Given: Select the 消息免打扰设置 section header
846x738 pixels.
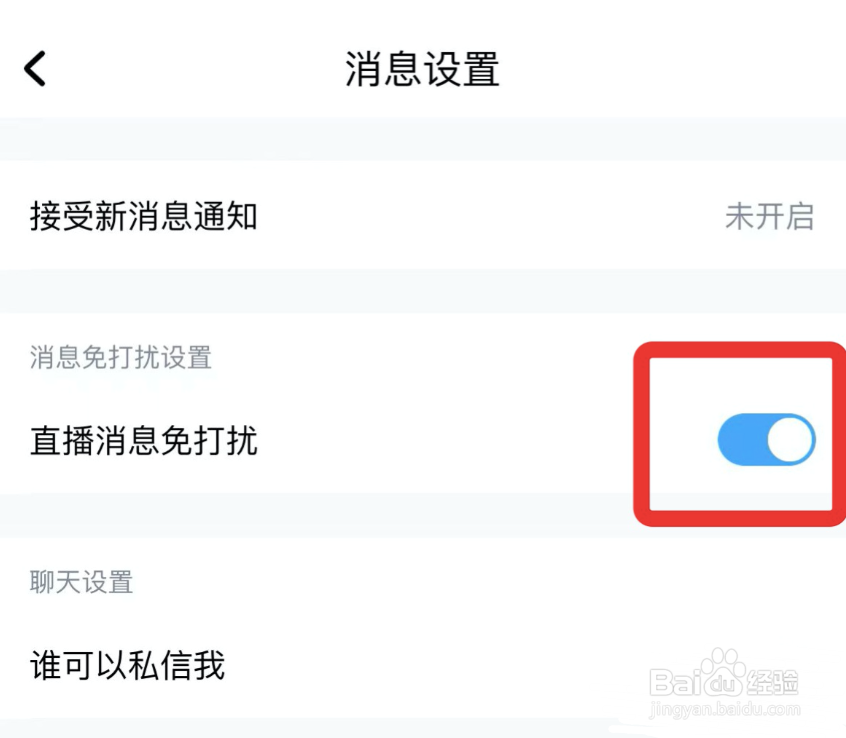Looking at the screenshot, I should (x=121, y=357).
